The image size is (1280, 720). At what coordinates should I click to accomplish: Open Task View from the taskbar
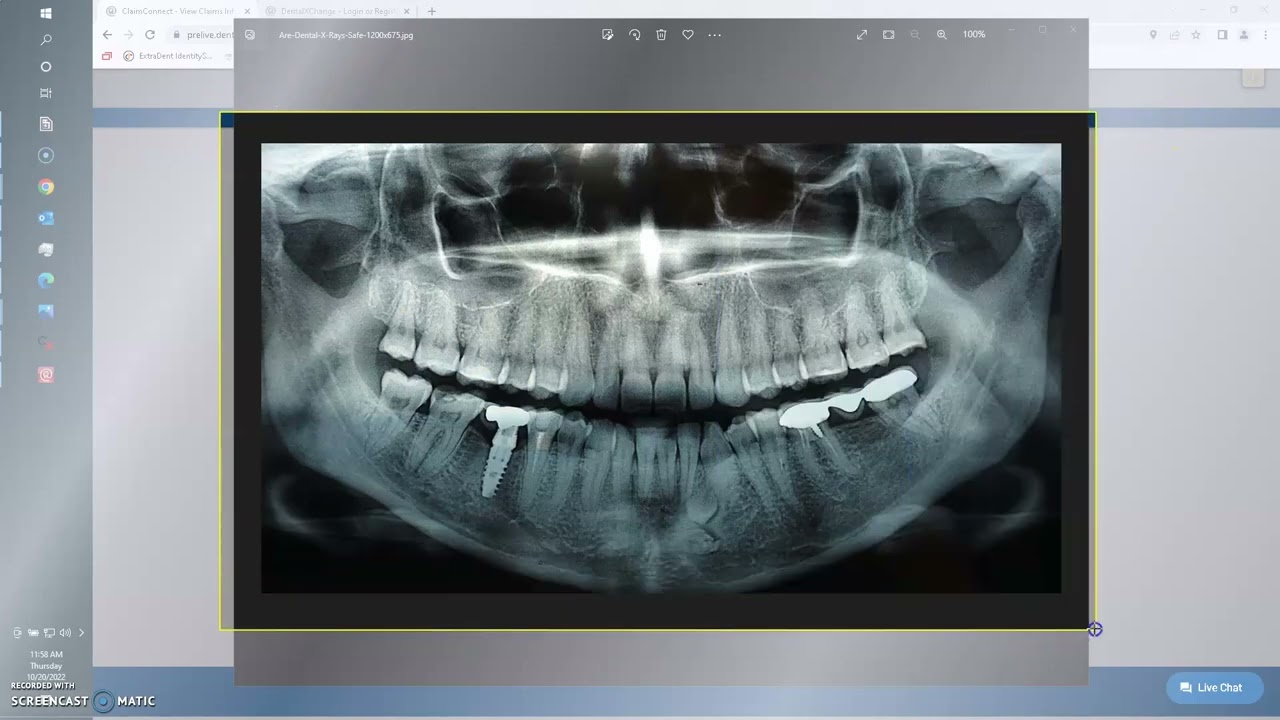pyautogui.click(x=46, y=93)
